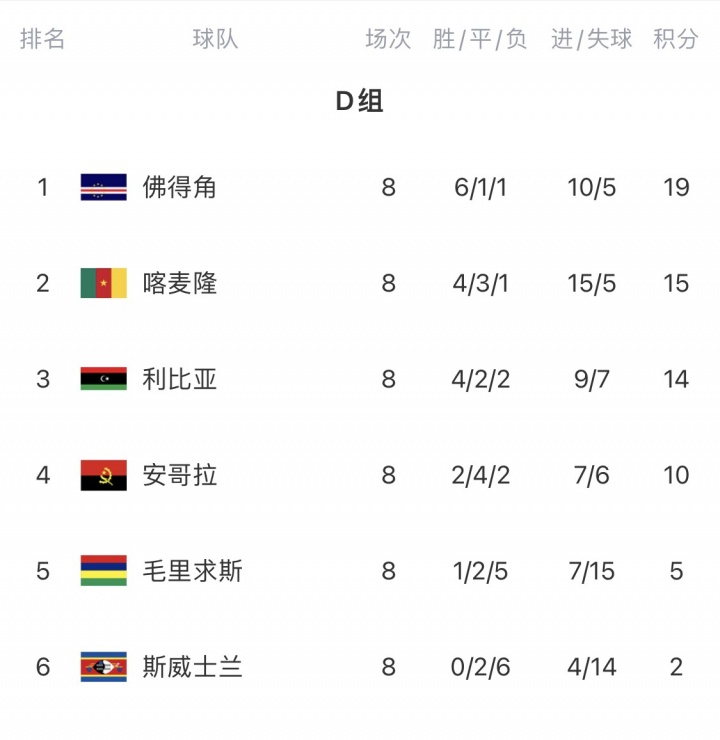Image resolution: width=720 pixels, height=740 pixels.
Task: Click the 胜/平/负 column header
Action: point(480,39)
